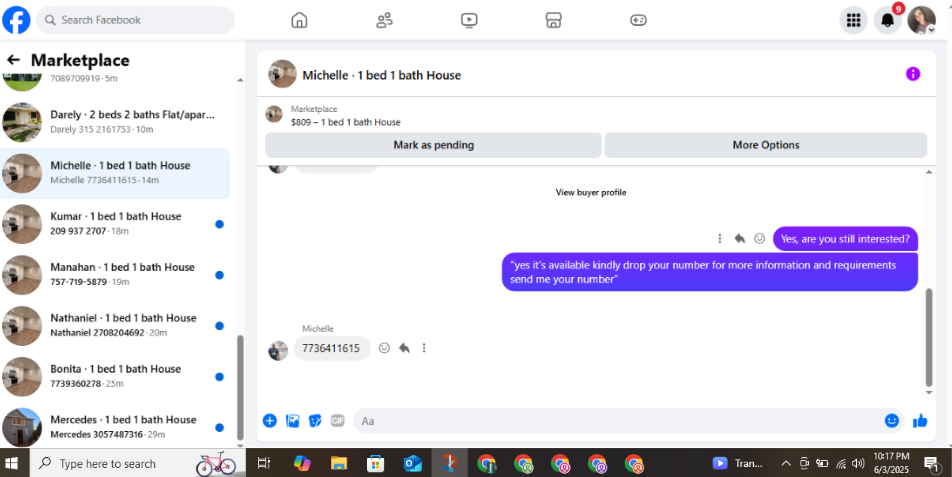This screenshot has width=952, height=477.
Task: Open more options for Michelle's 7736411615 message
Action: pos(424,348)
